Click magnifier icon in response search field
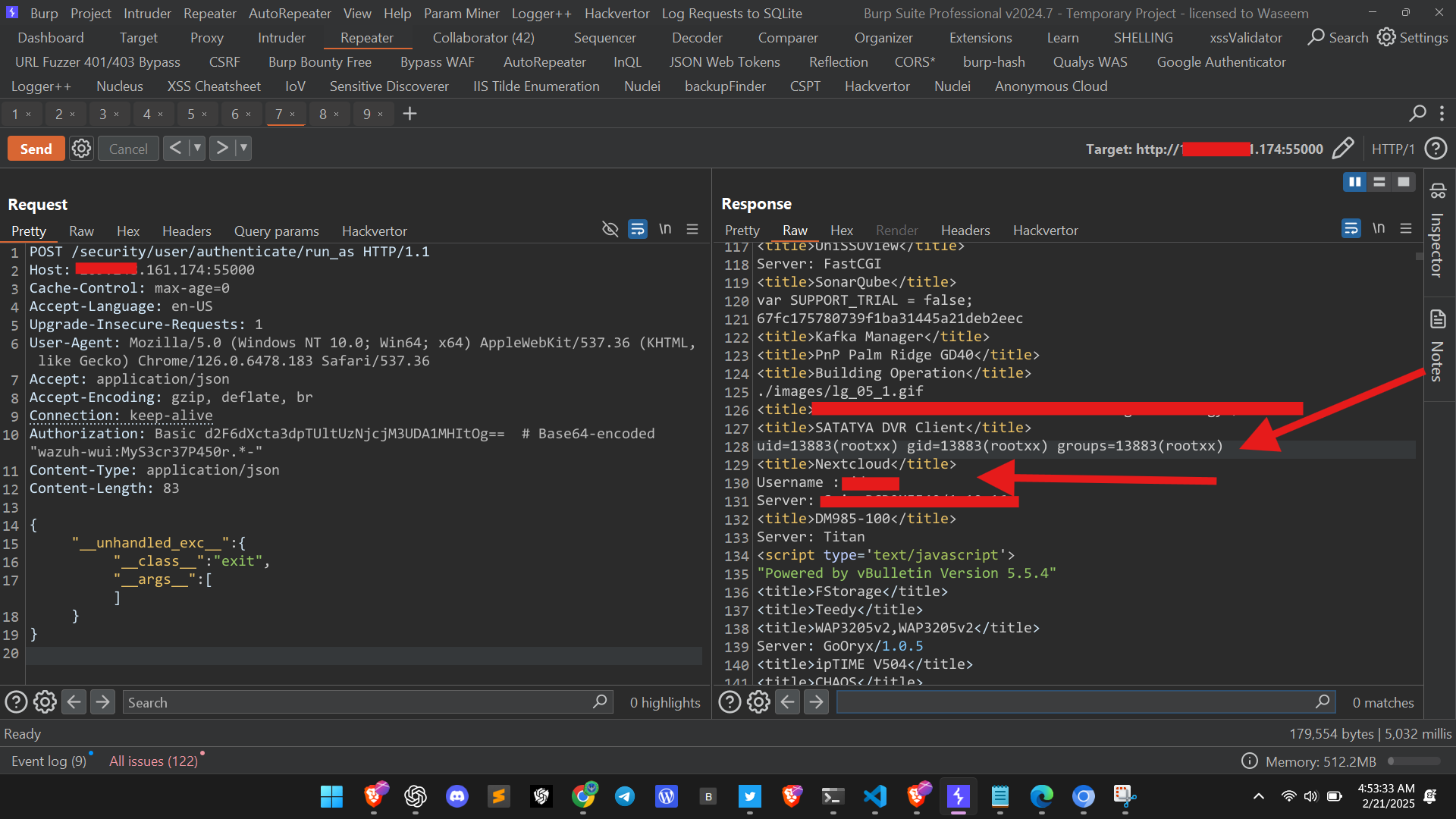 [x=1323, y=702]
